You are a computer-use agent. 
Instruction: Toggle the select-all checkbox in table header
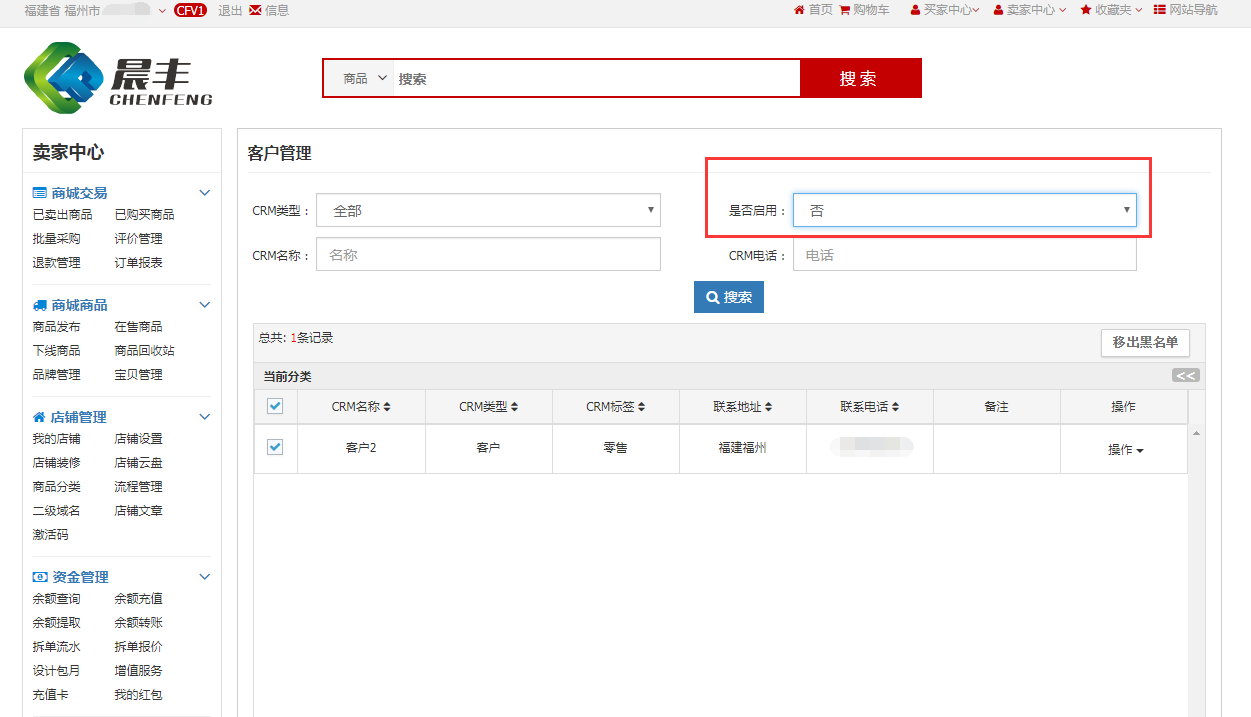click(275, 406)
